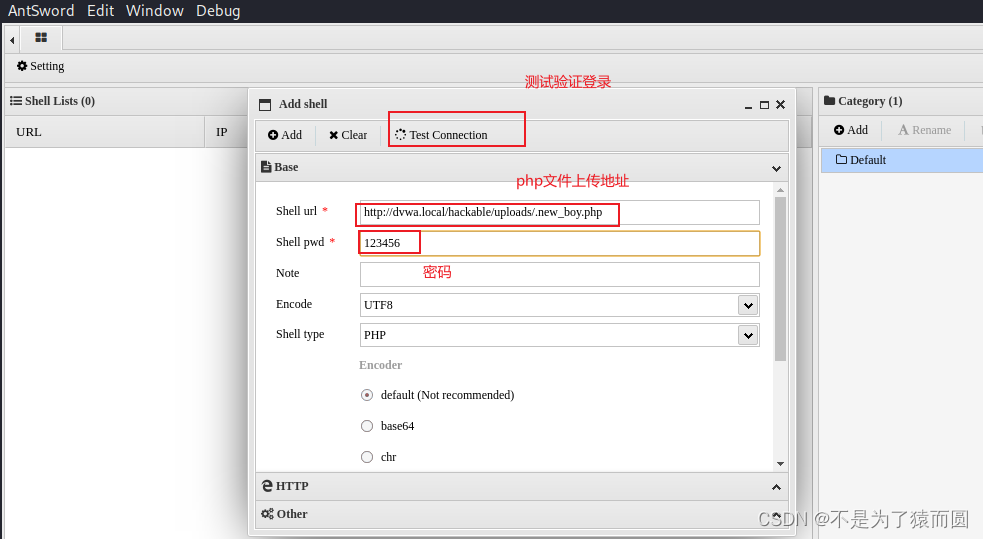Close the Add shell dialog

click(781, 105)
